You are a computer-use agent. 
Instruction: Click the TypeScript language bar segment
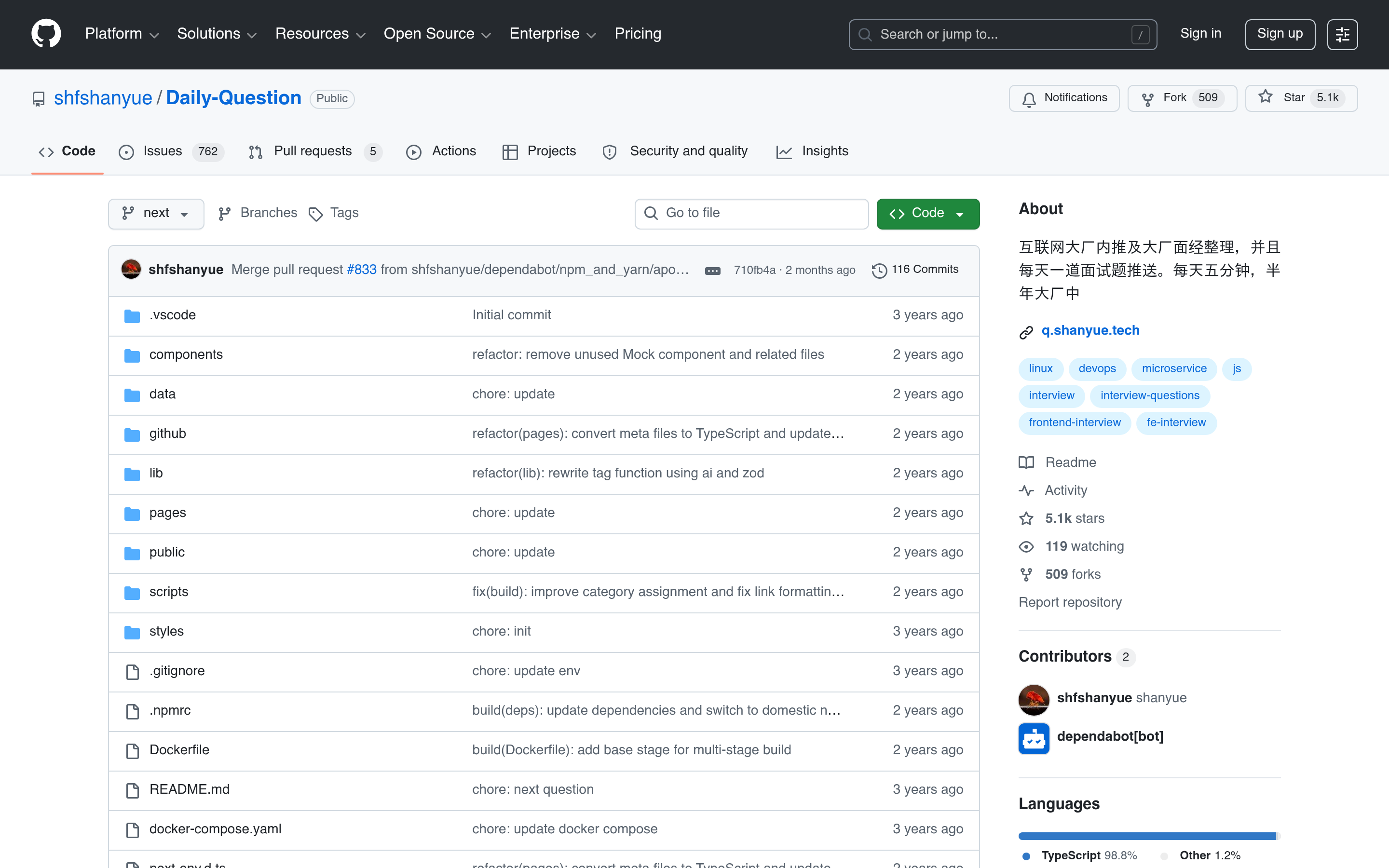1147,836
